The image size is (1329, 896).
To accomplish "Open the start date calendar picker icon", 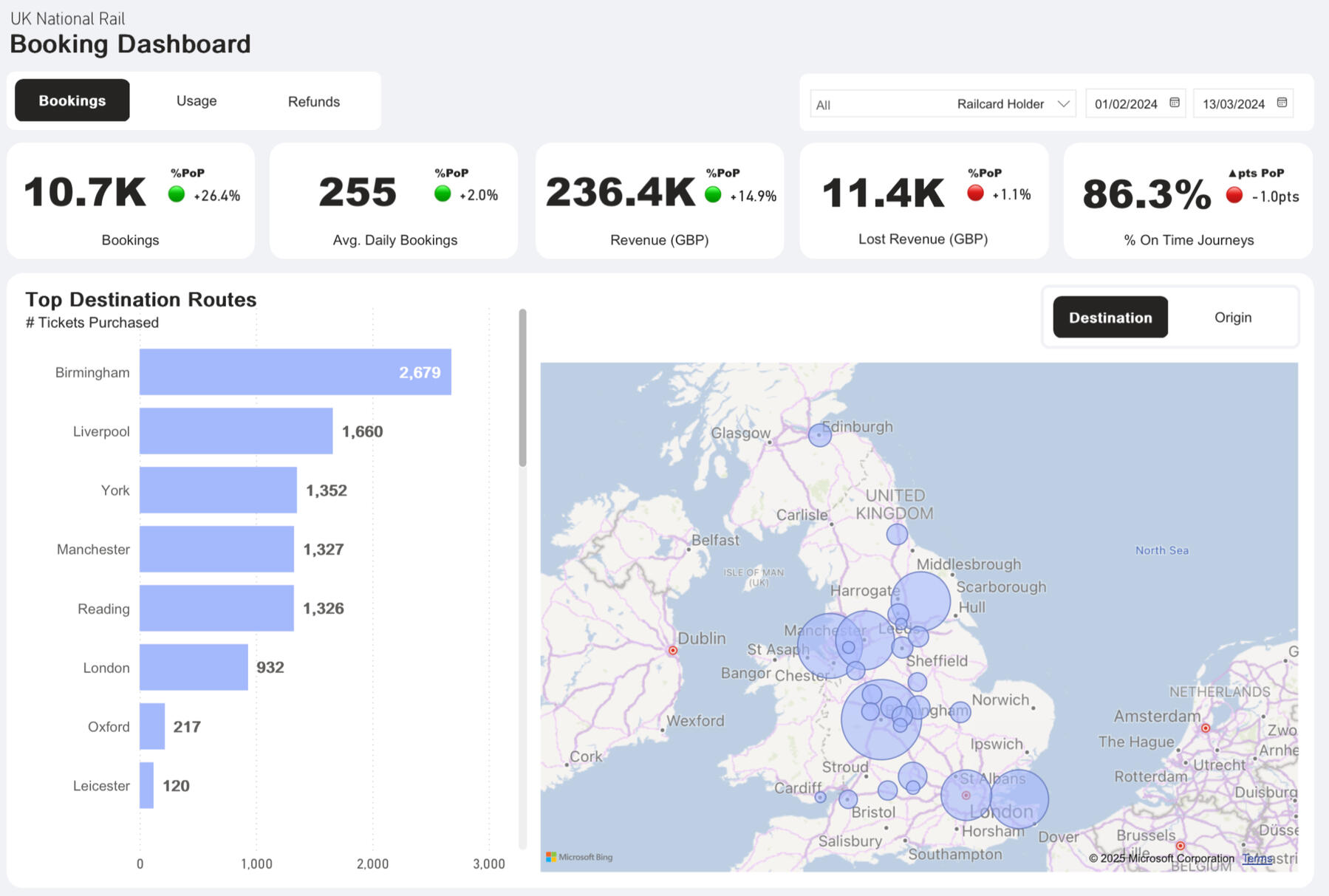I will [1174, 103].
